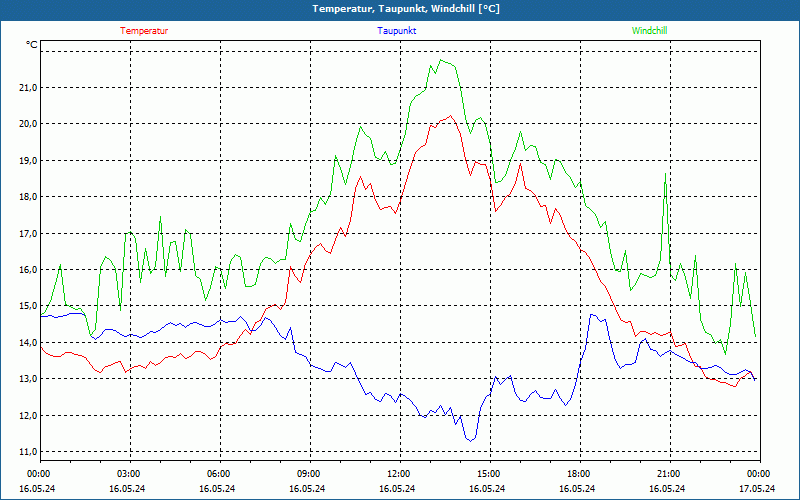800x500 pixels.
Task: Select the blue Taupunkt legend label
Action: [396, 31]
